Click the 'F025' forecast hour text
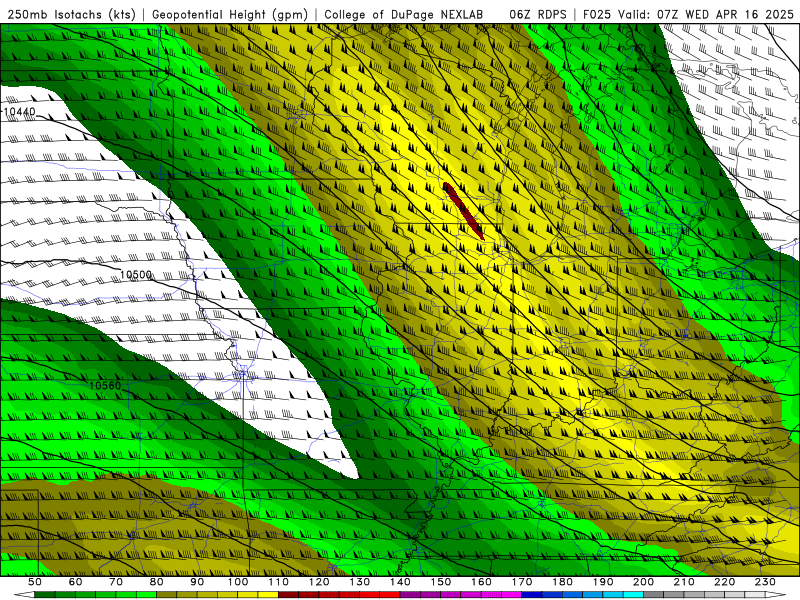Viewport: 800px width, 600px height. pyautogui.click(x=597, y=14)
